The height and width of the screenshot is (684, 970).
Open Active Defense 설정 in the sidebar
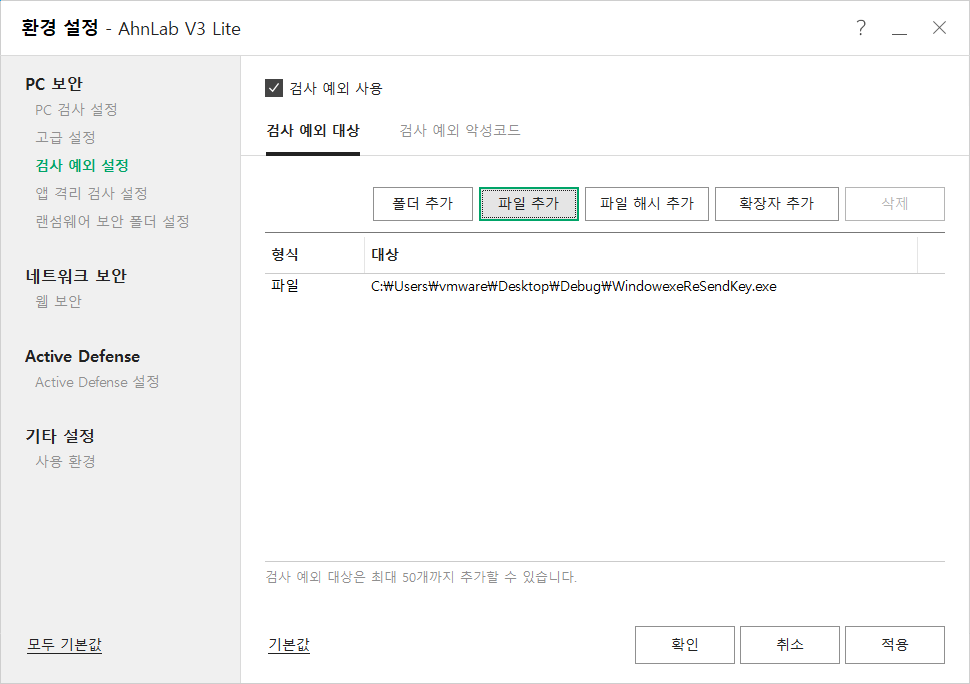click(97, 382)
